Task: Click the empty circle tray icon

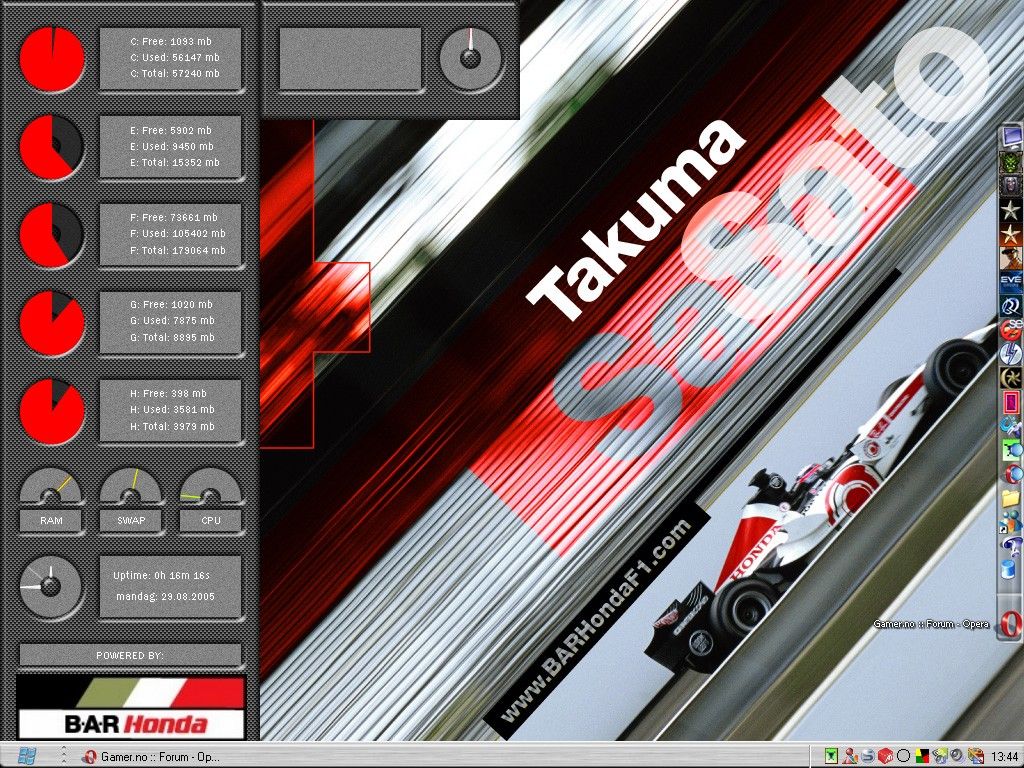Action: (903, 756)
